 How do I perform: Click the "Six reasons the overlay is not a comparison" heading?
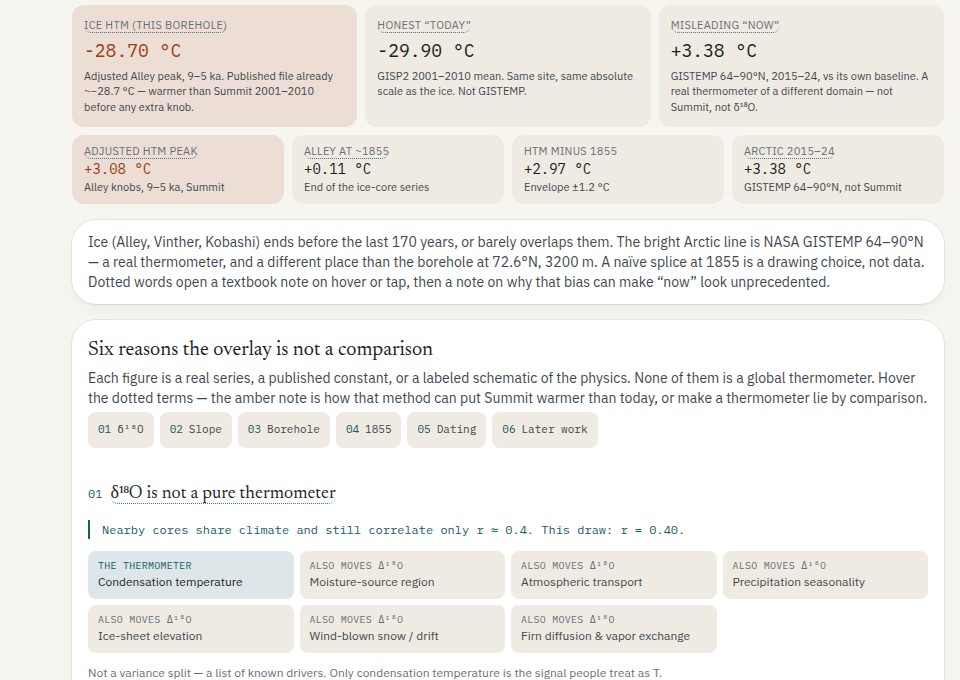260,349
